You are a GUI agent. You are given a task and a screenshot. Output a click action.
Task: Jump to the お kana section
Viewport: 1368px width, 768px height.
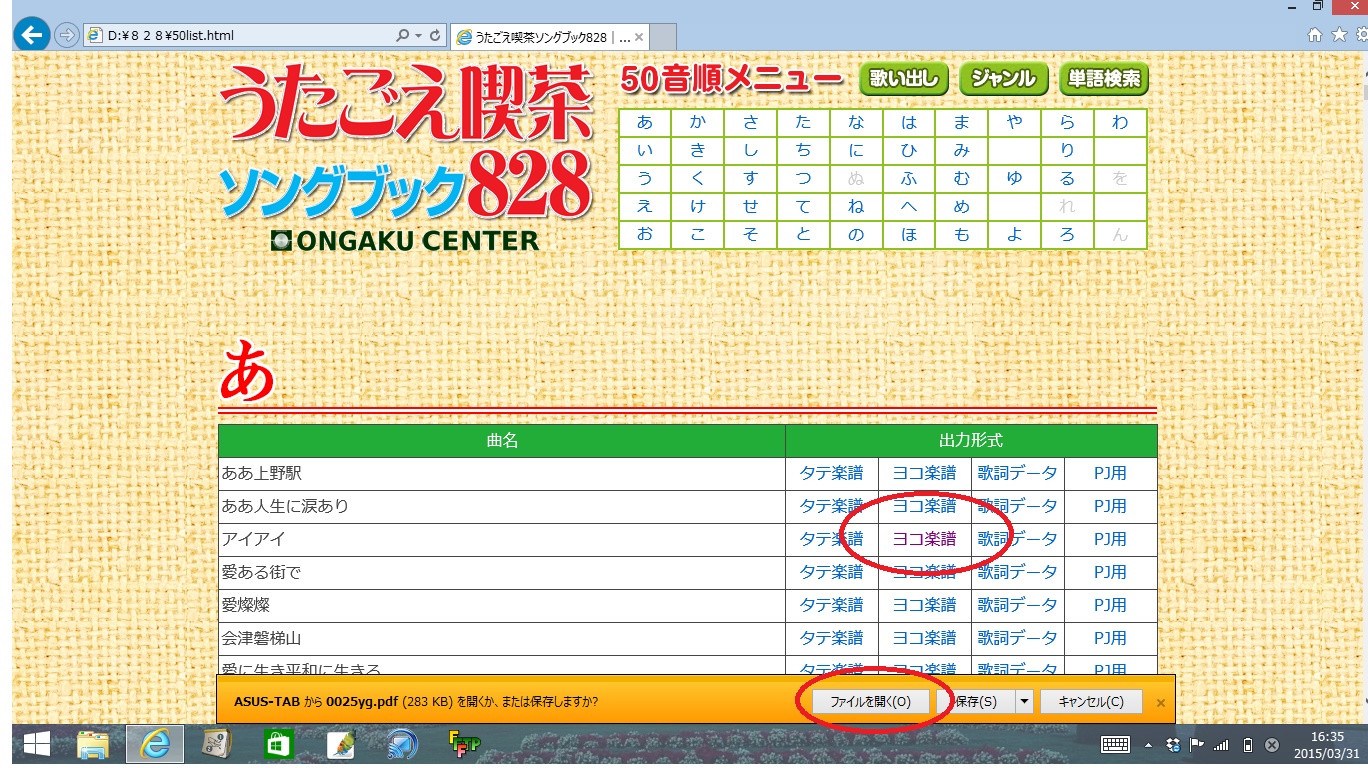tap(645, 235)
